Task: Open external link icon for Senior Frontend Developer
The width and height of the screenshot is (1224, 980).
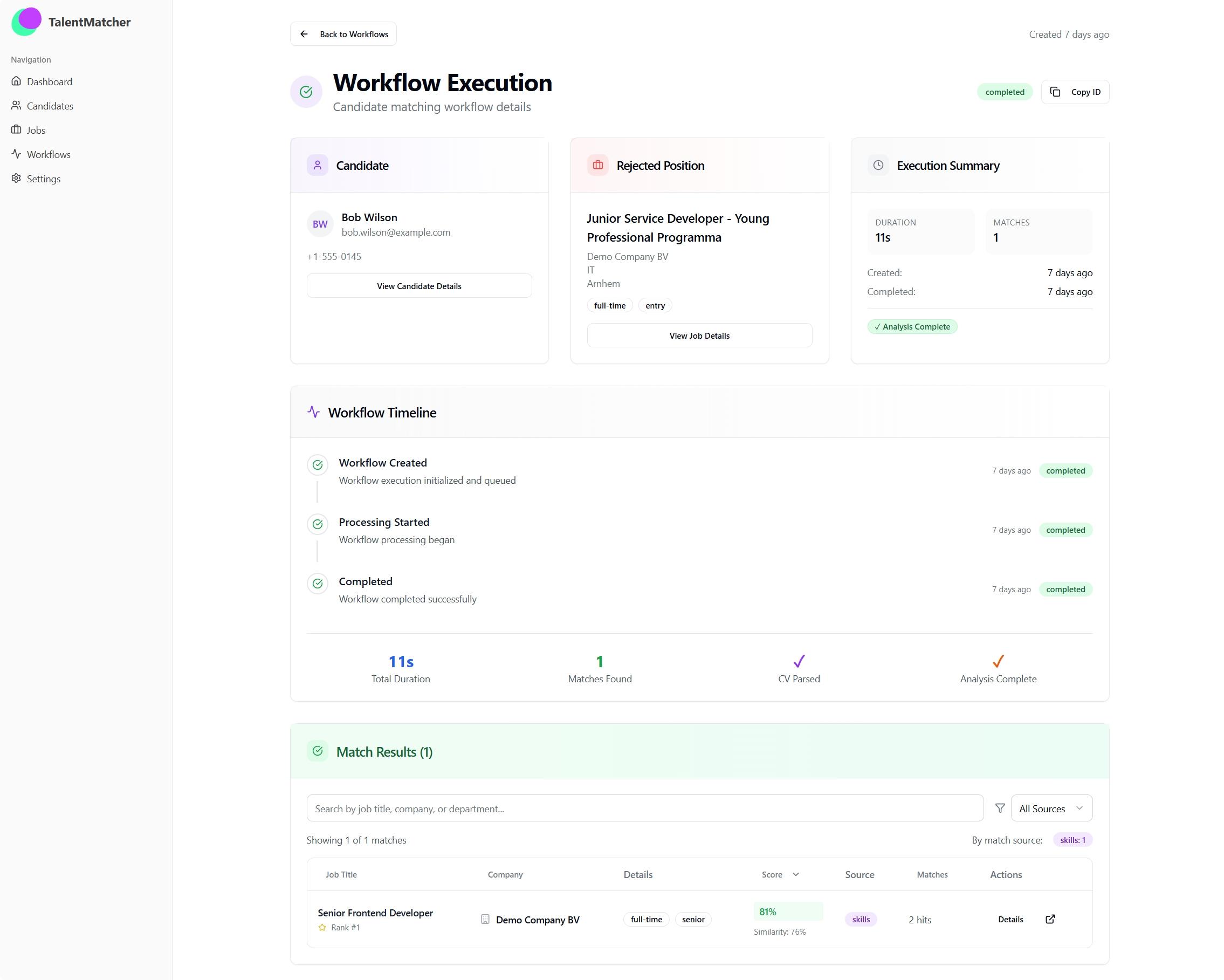Action: pos(1050,919)
